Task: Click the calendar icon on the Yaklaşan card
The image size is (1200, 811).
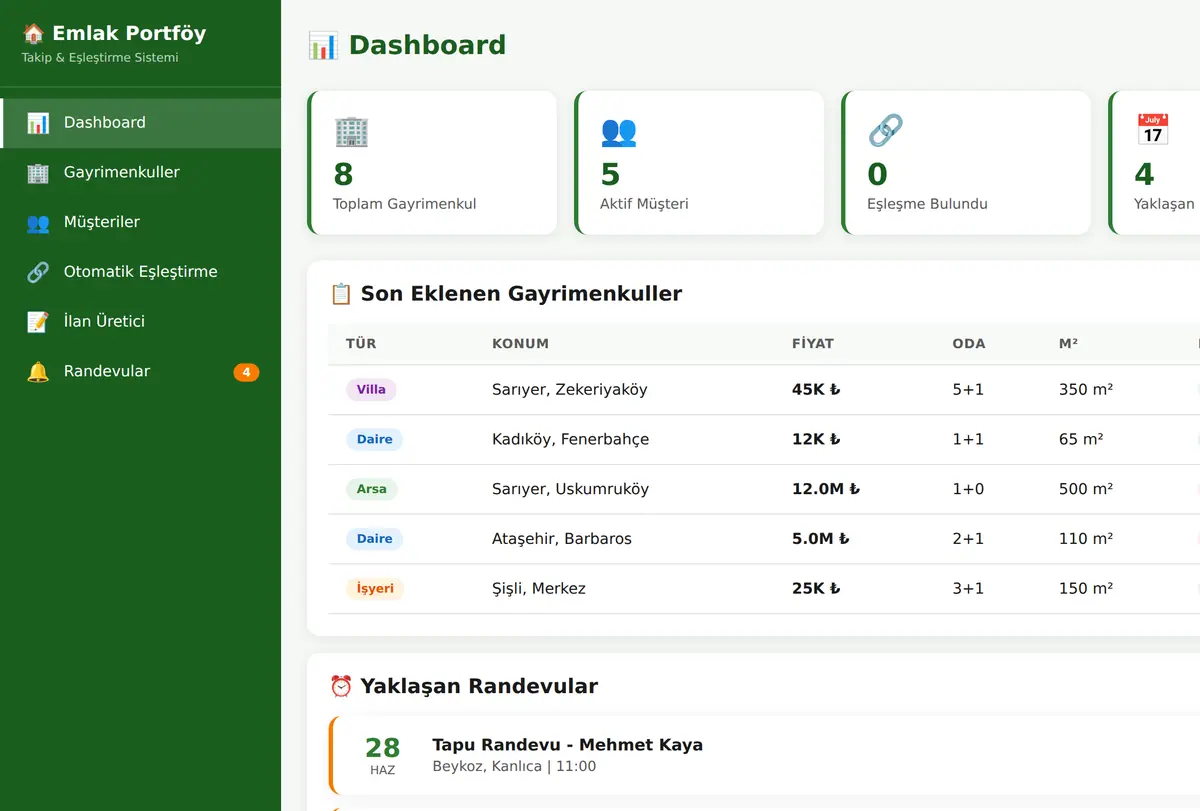Action: tap(1153, 129)
